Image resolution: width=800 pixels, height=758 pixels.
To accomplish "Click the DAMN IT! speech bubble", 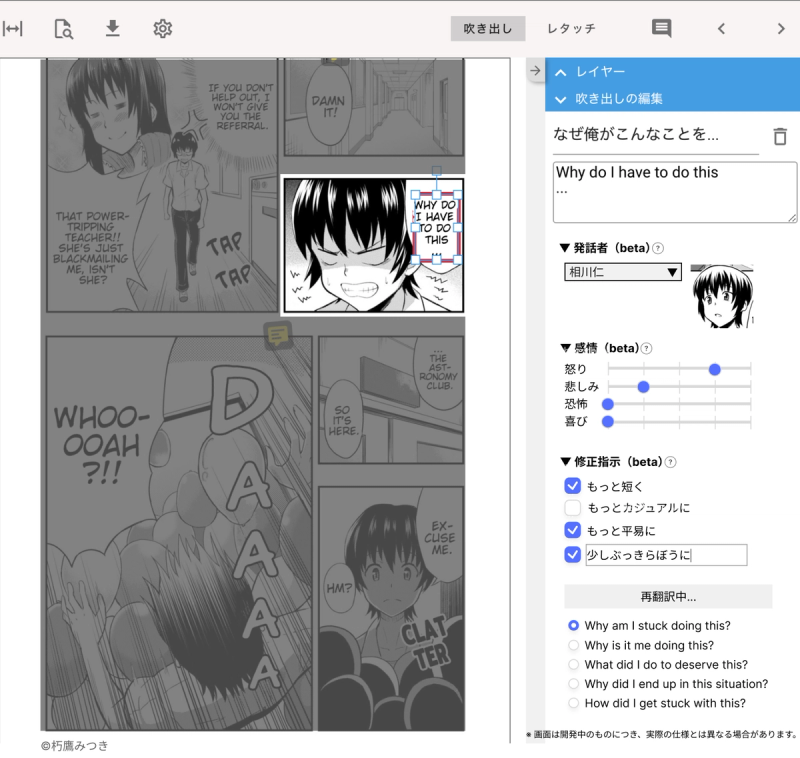I will click(328, 107).
